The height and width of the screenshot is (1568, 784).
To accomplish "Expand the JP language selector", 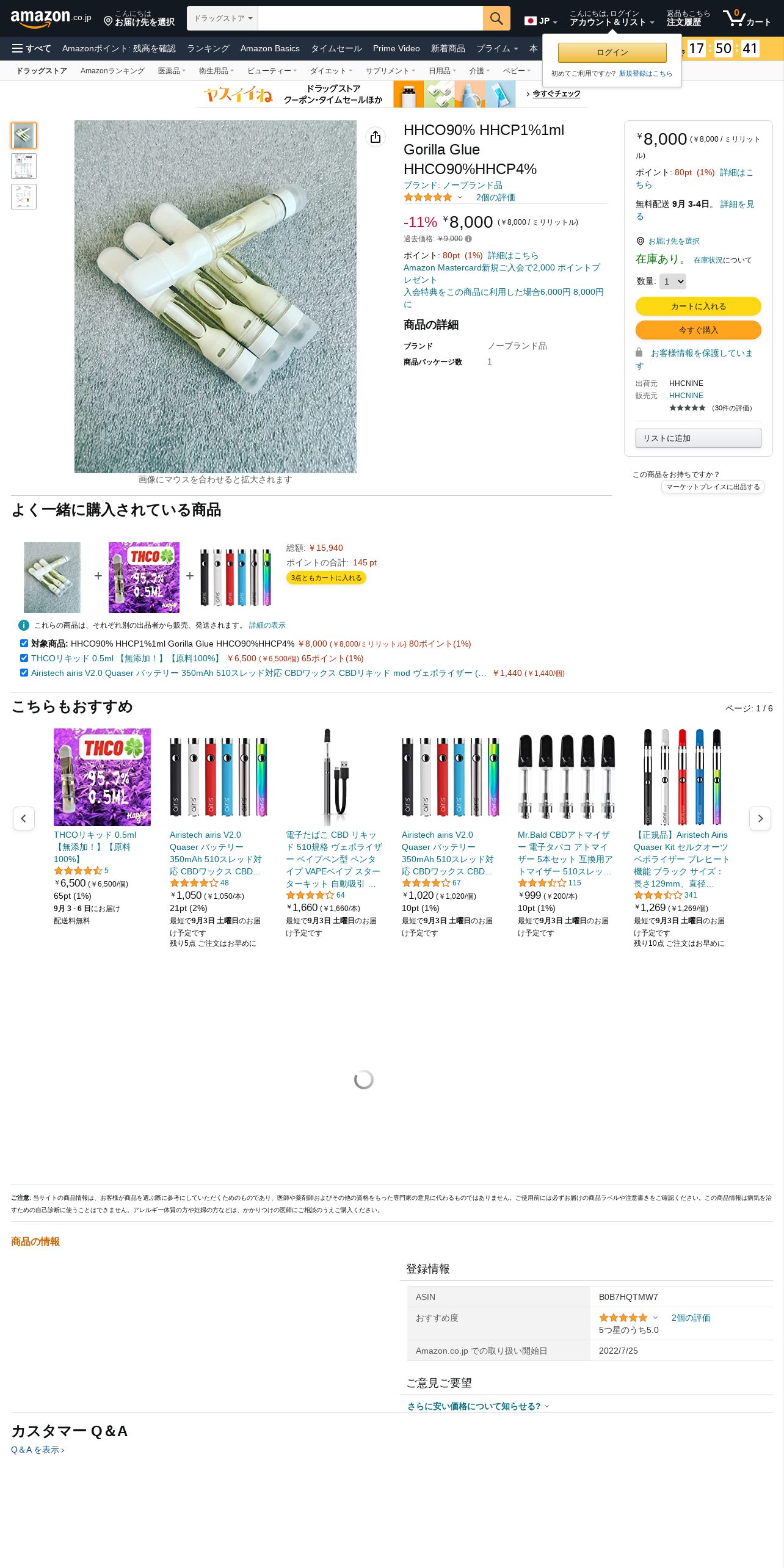I will click(x=541, y=21).
